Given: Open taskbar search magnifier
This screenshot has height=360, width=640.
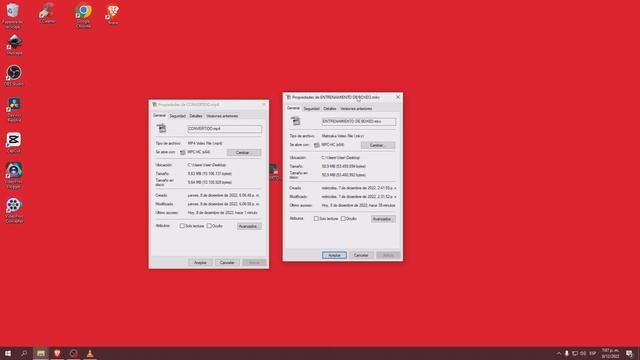Looking at the screenshot, I should [x=24, y=353].
